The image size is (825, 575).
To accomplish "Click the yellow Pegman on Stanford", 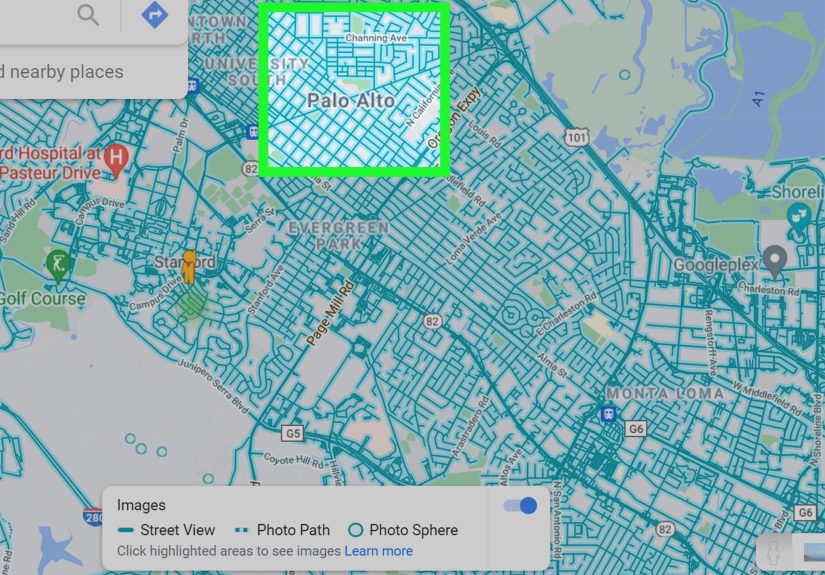I will 188,267.
